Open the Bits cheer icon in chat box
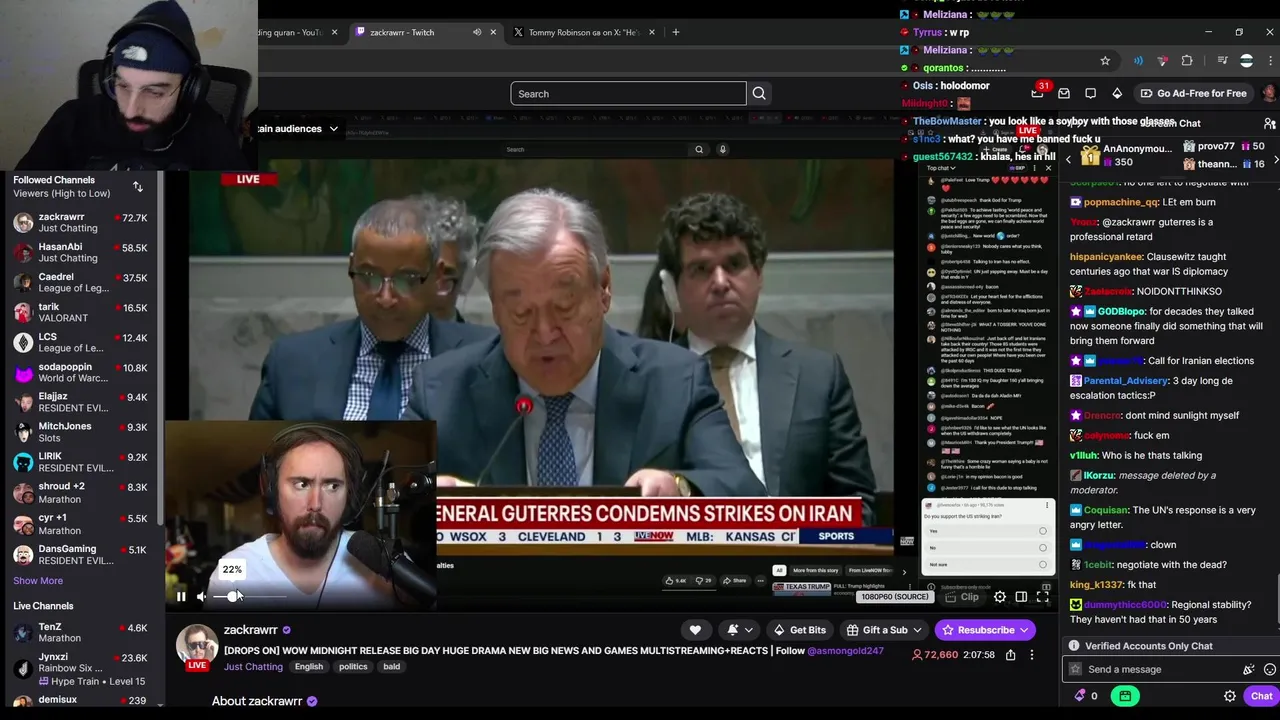The width and height of the screenshot is (1280, 720). click(x=1248, y=669)
